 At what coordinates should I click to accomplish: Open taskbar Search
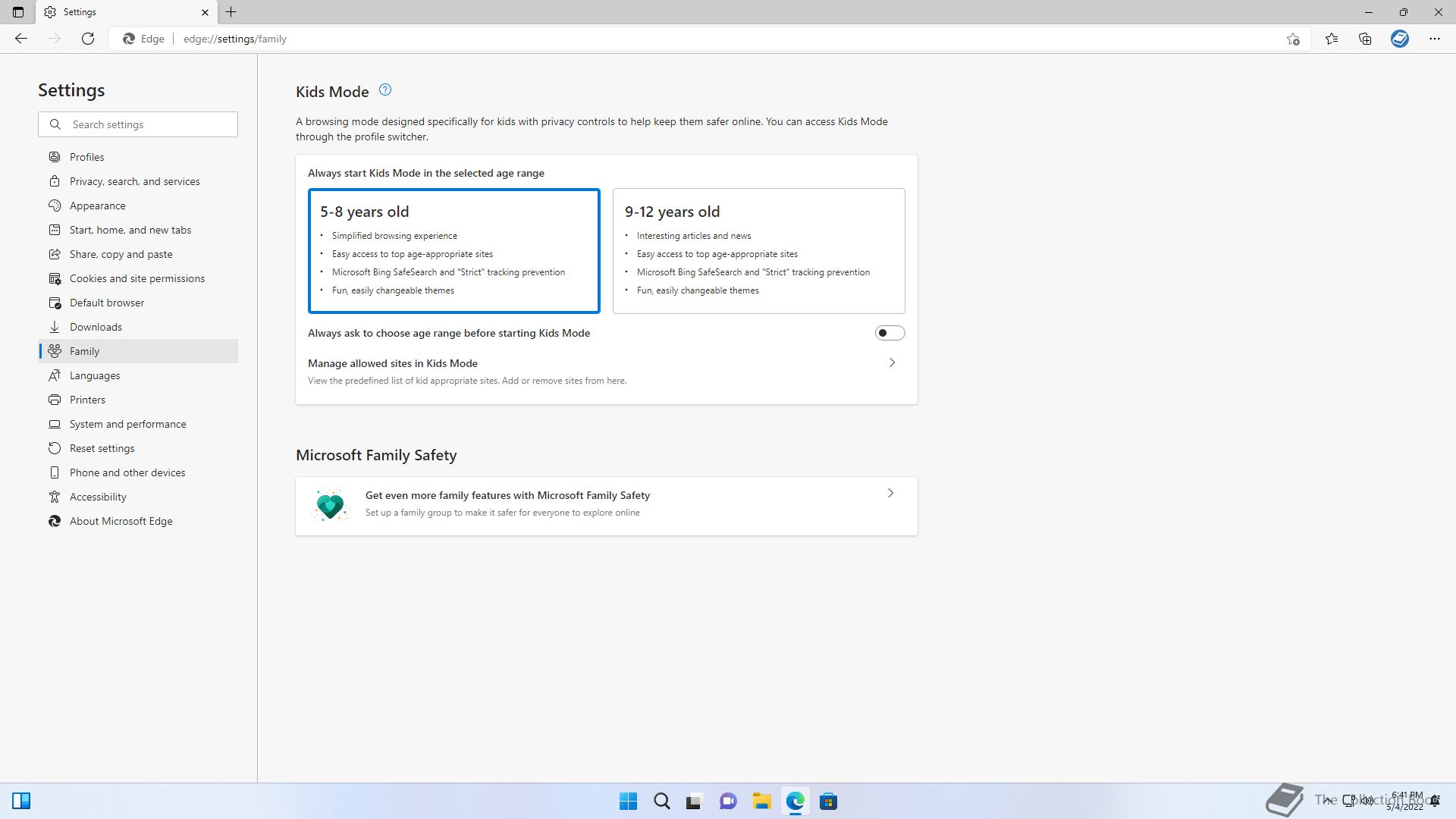tap(661, 801)
